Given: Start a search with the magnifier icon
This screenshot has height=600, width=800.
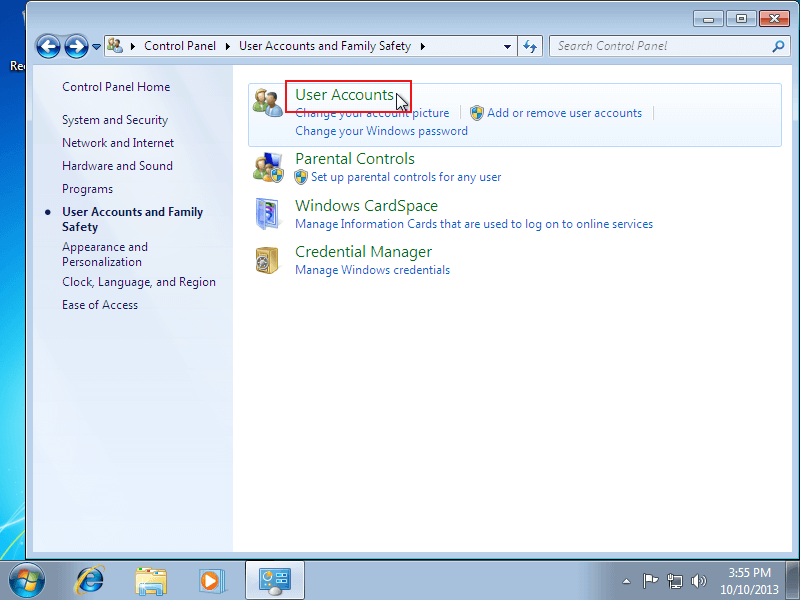Looking at the screenshot, I should click(x=778, y=46).
